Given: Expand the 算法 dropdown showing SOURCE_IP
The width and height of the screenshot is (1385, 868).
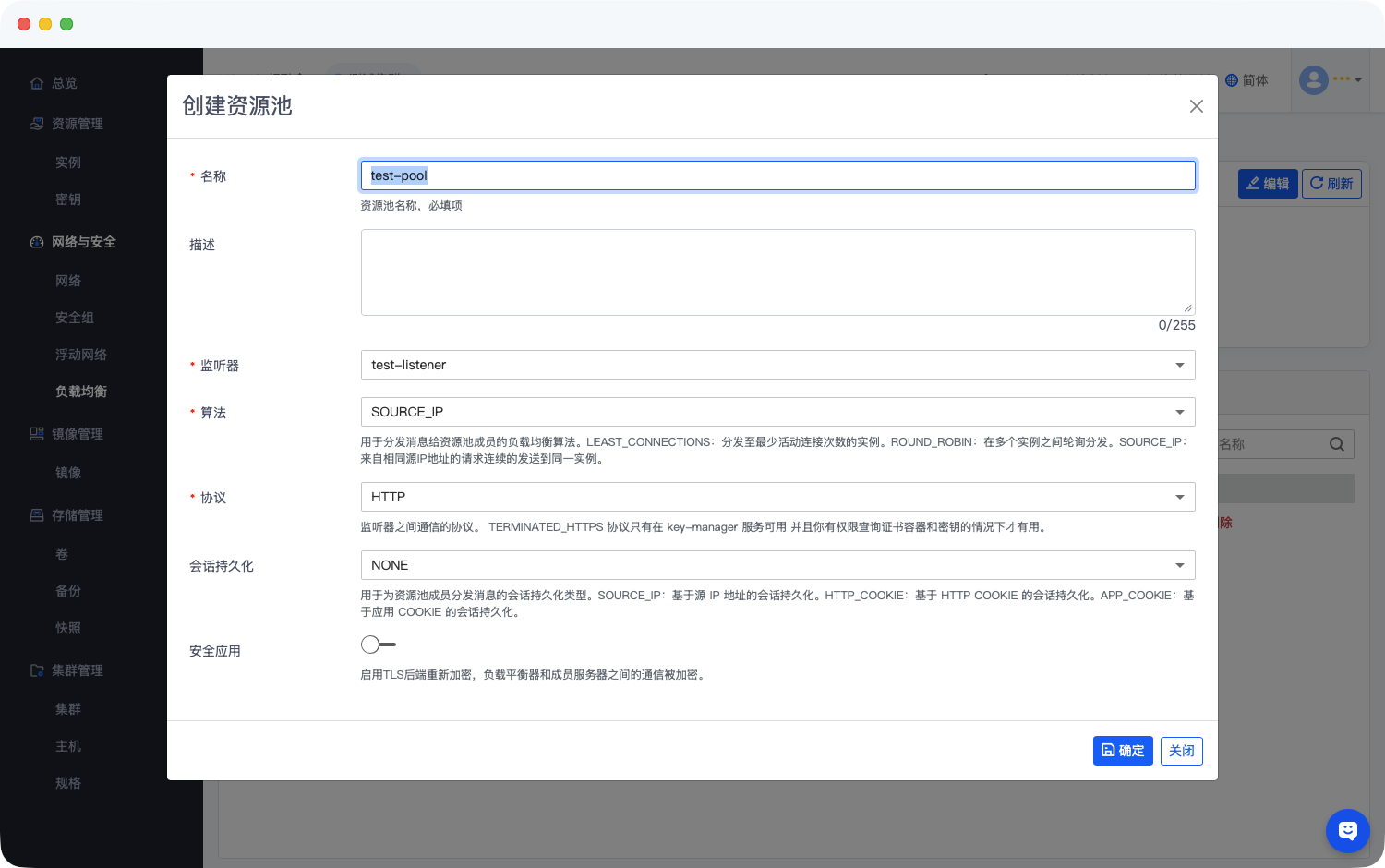Looking at the screenshot, I should [x=777, y=412].
